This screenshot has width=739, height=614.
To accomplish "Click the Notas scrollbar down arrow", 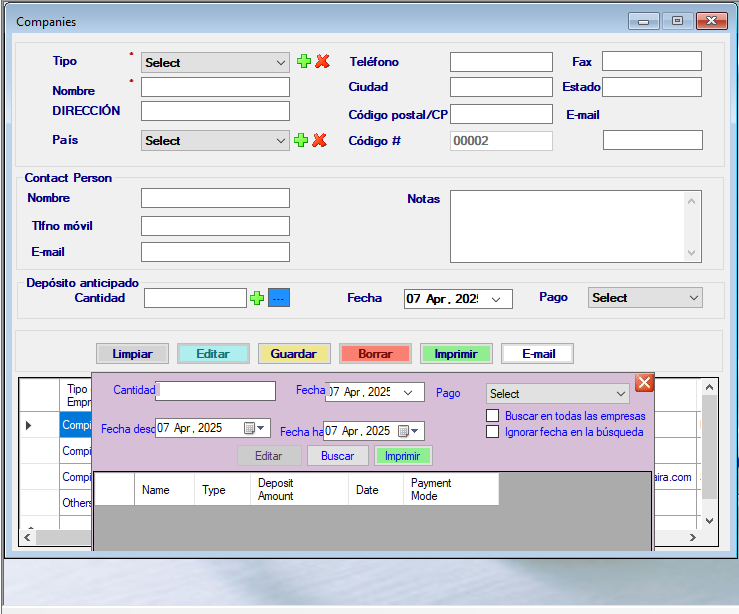I will [692, 254].
